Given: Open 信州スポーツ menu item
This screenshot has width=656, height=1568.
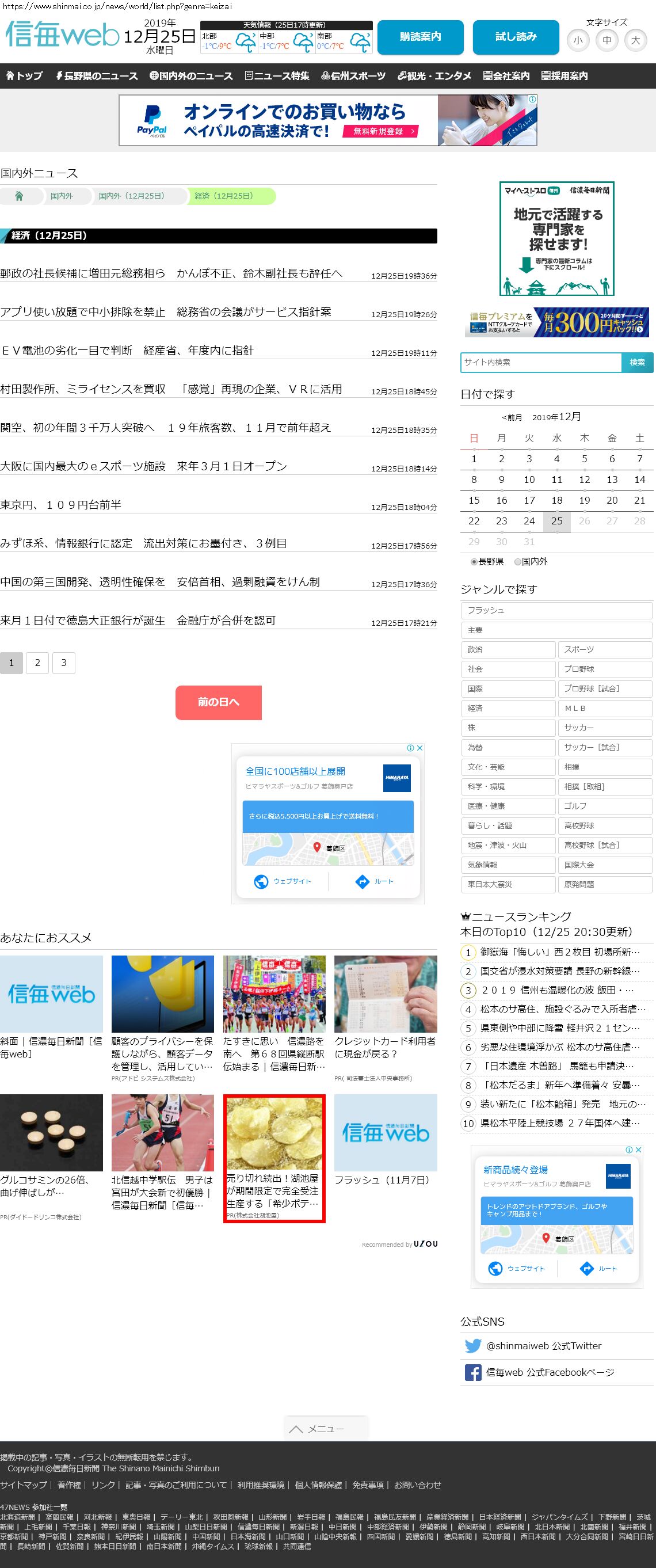Looking at the screenshot, I should [x=353, y=76].
